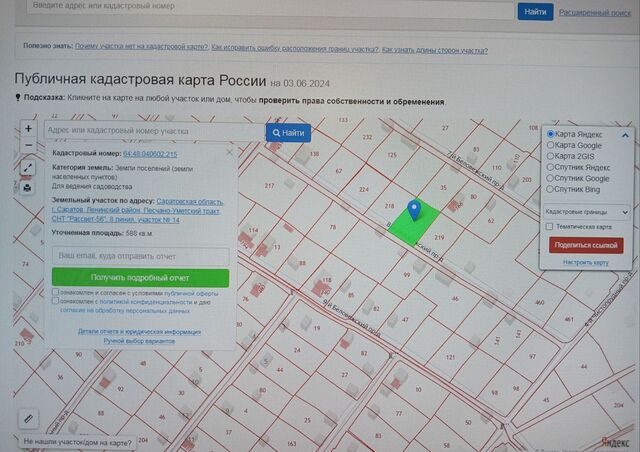The height and width of the screenshot is (452, 640).
Task: Select Спутник Яндекс radio option
Action: pyautogui.click(x=550, y=167)
